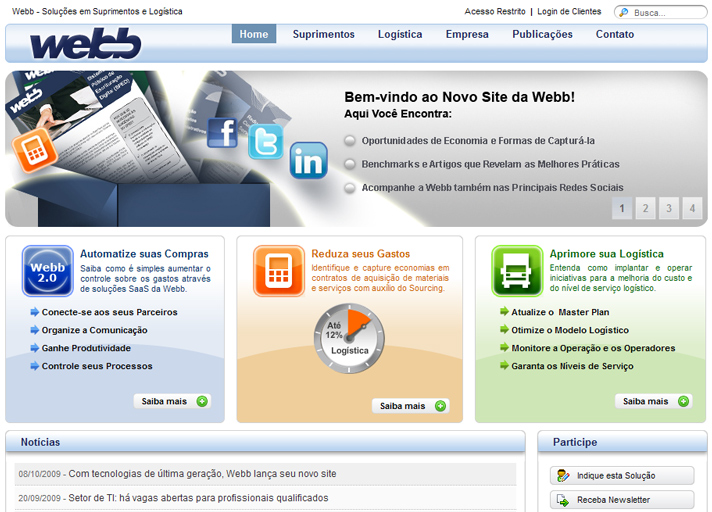Click green plus in Reduza Saiba mais button
This screenshot has width=712, height=512.
[x=440, y=406]
